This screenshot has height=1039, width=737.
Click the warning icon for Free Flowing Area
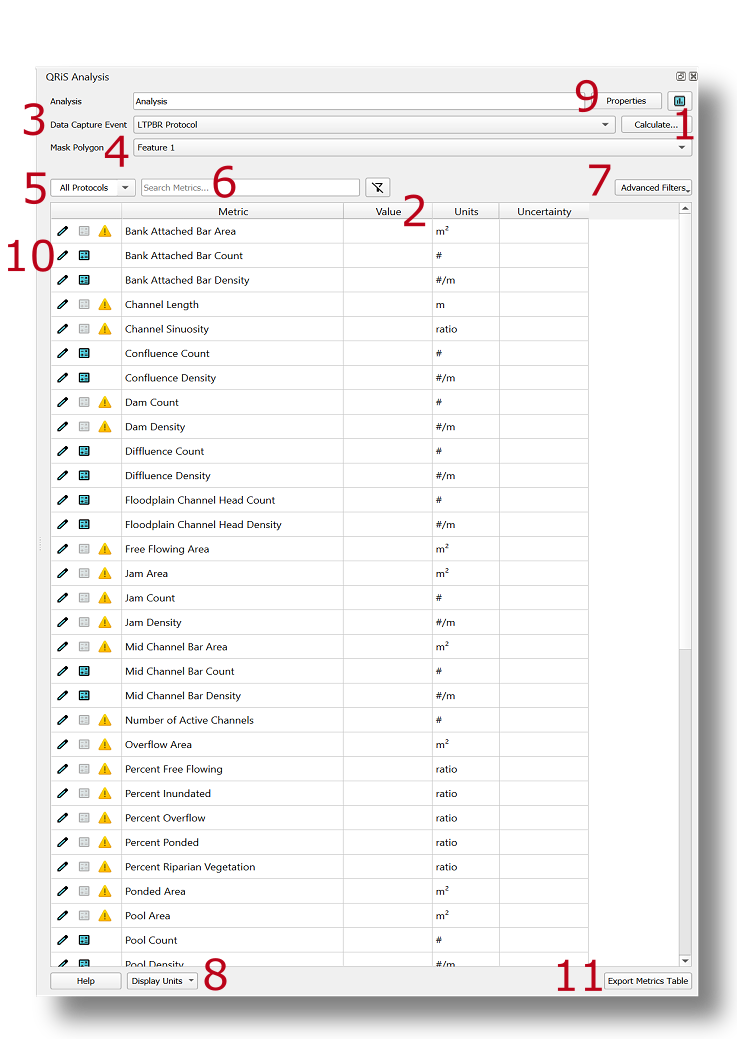[x=105, y=549]
